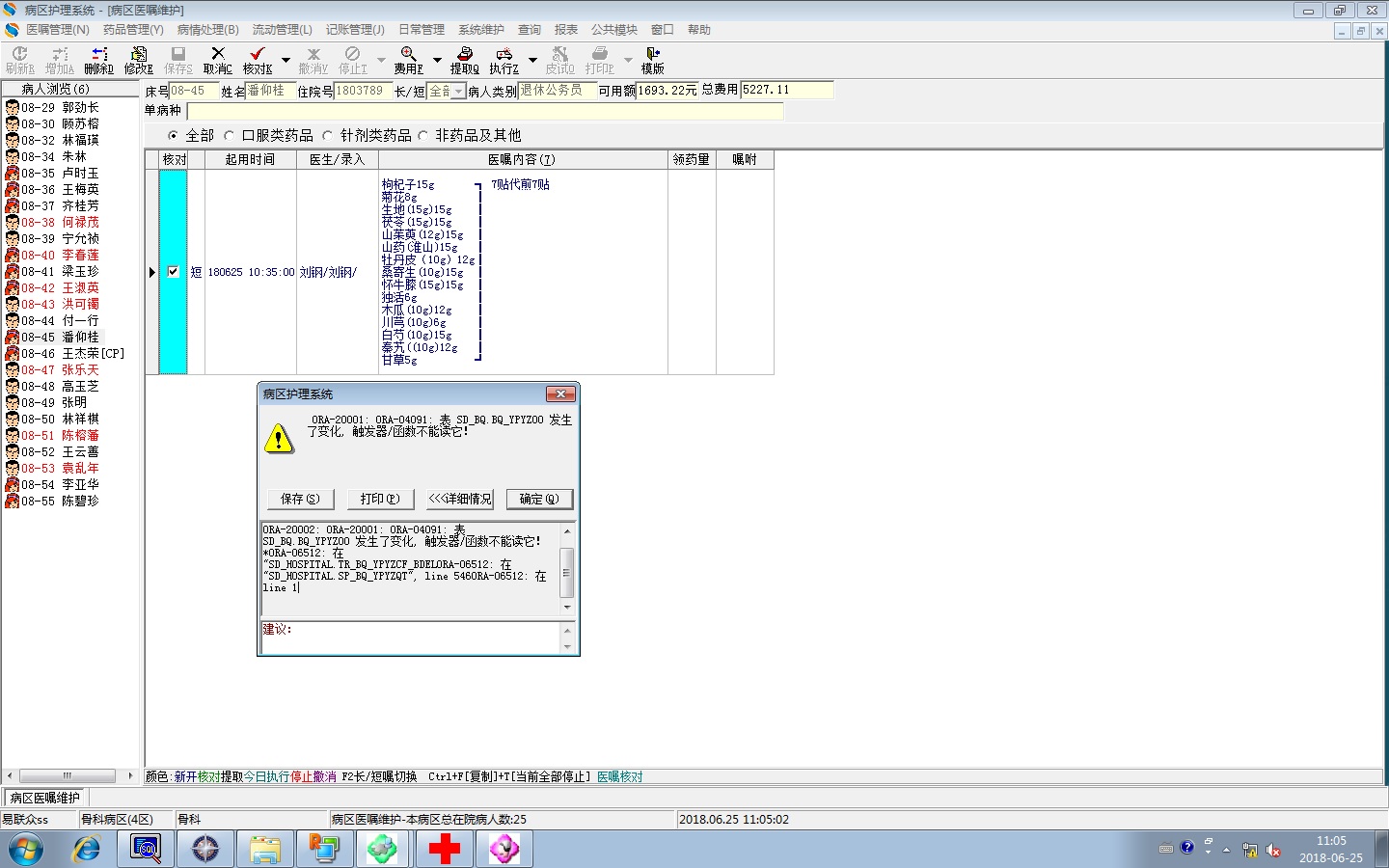Click the <<<详细情况 details button
This screenshot has height=868, width=1389.
pyautogui.click(x=459, y=499)
